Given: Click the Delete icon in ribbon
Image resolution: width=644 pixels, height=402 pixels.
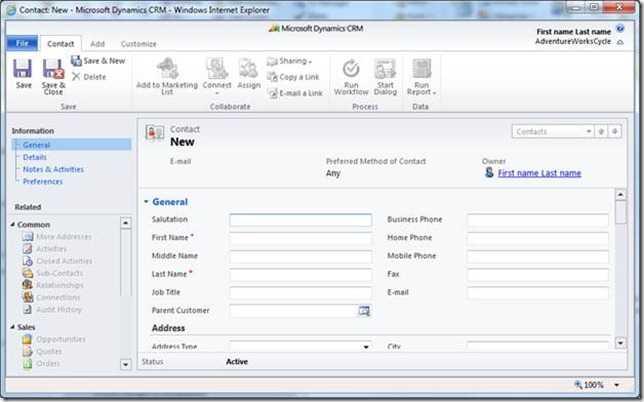Looking at the screenshot, I should [89, 77].
